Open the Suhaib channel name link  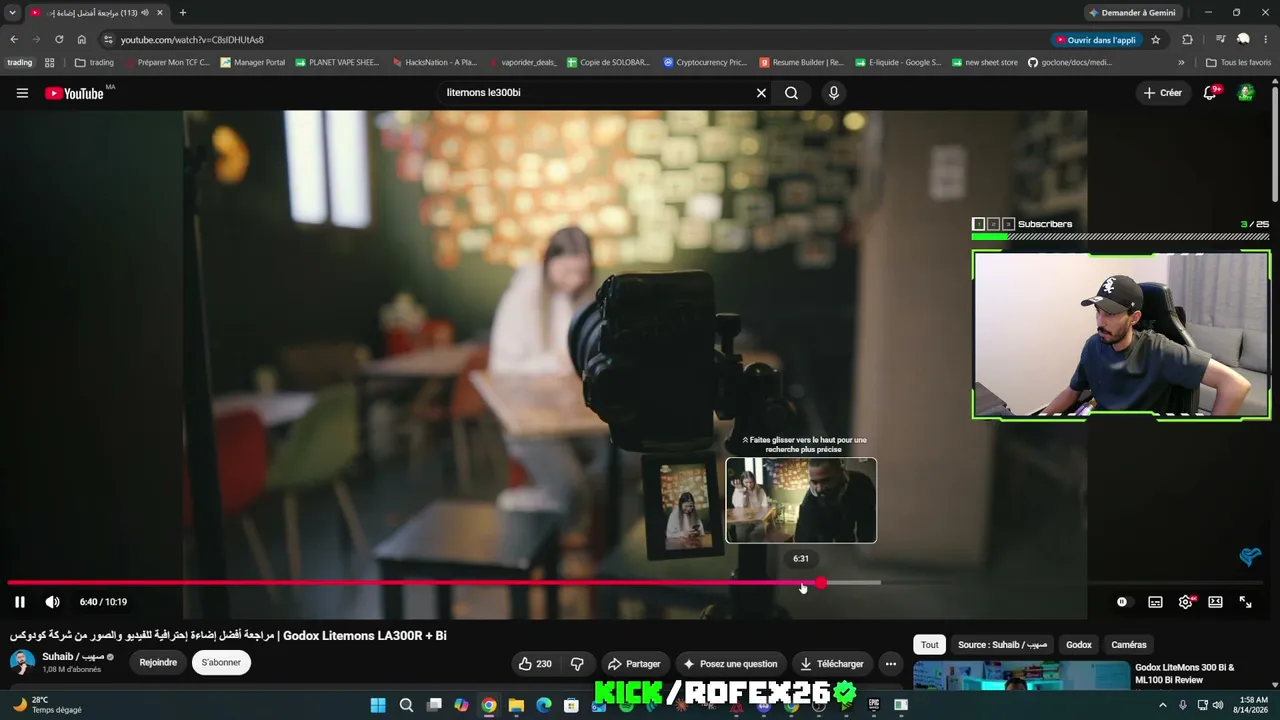pyautogui.click(x=72, y=657)
